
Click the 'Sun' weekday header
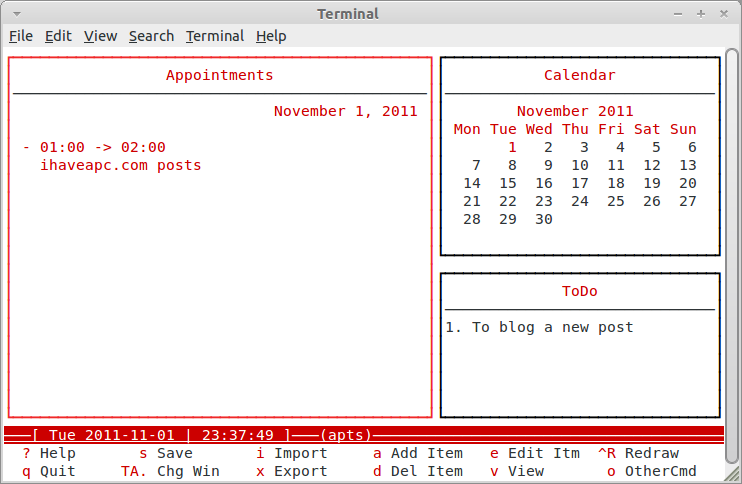[x=683, y=129]
